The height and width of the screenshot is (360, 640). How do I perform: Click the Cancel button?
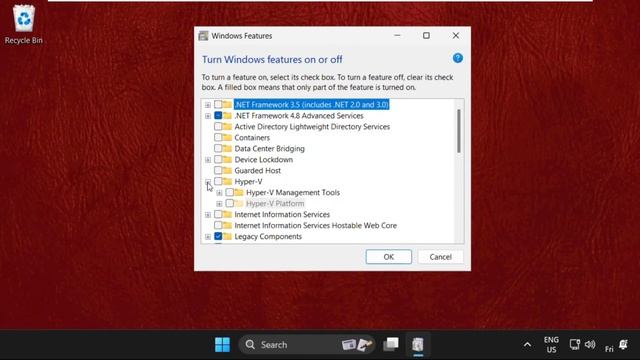pos(440,257)
